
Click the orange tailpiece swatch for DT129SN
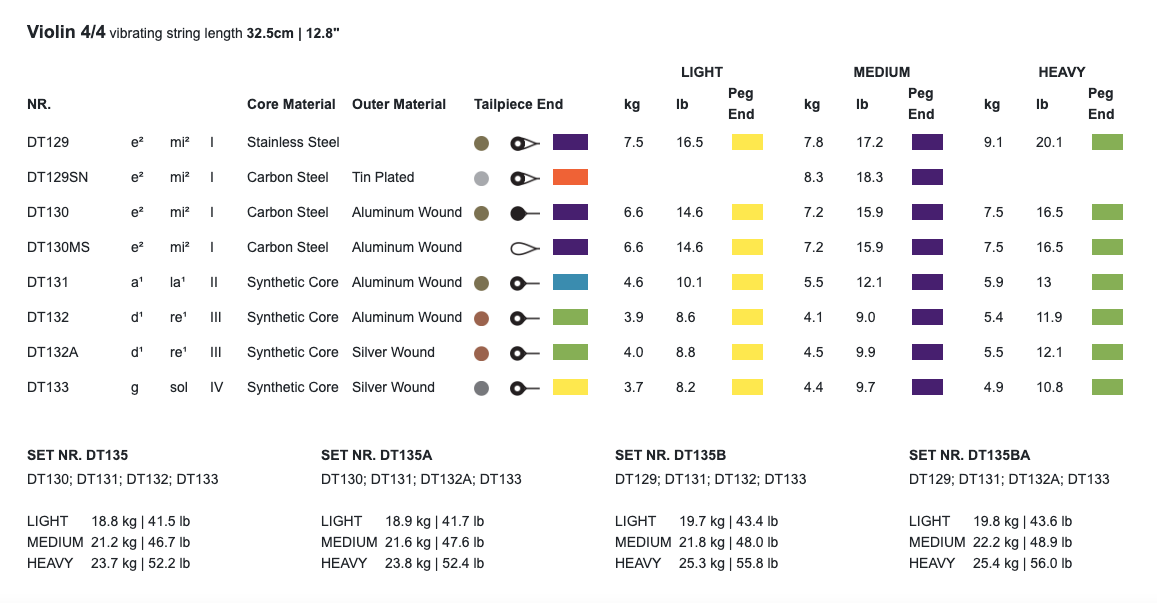pos(570,177)
